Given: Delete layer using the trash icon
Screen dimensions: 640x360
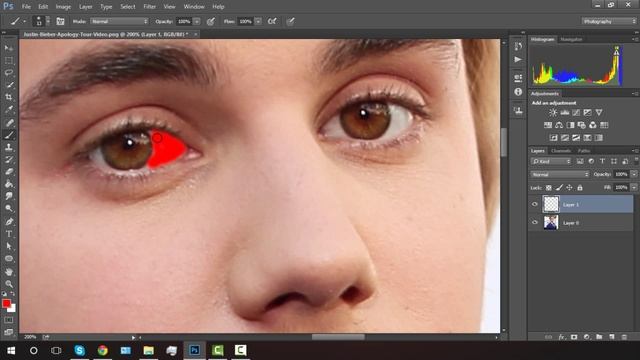Looking at the screenshot, I should [x=624, y=337].
